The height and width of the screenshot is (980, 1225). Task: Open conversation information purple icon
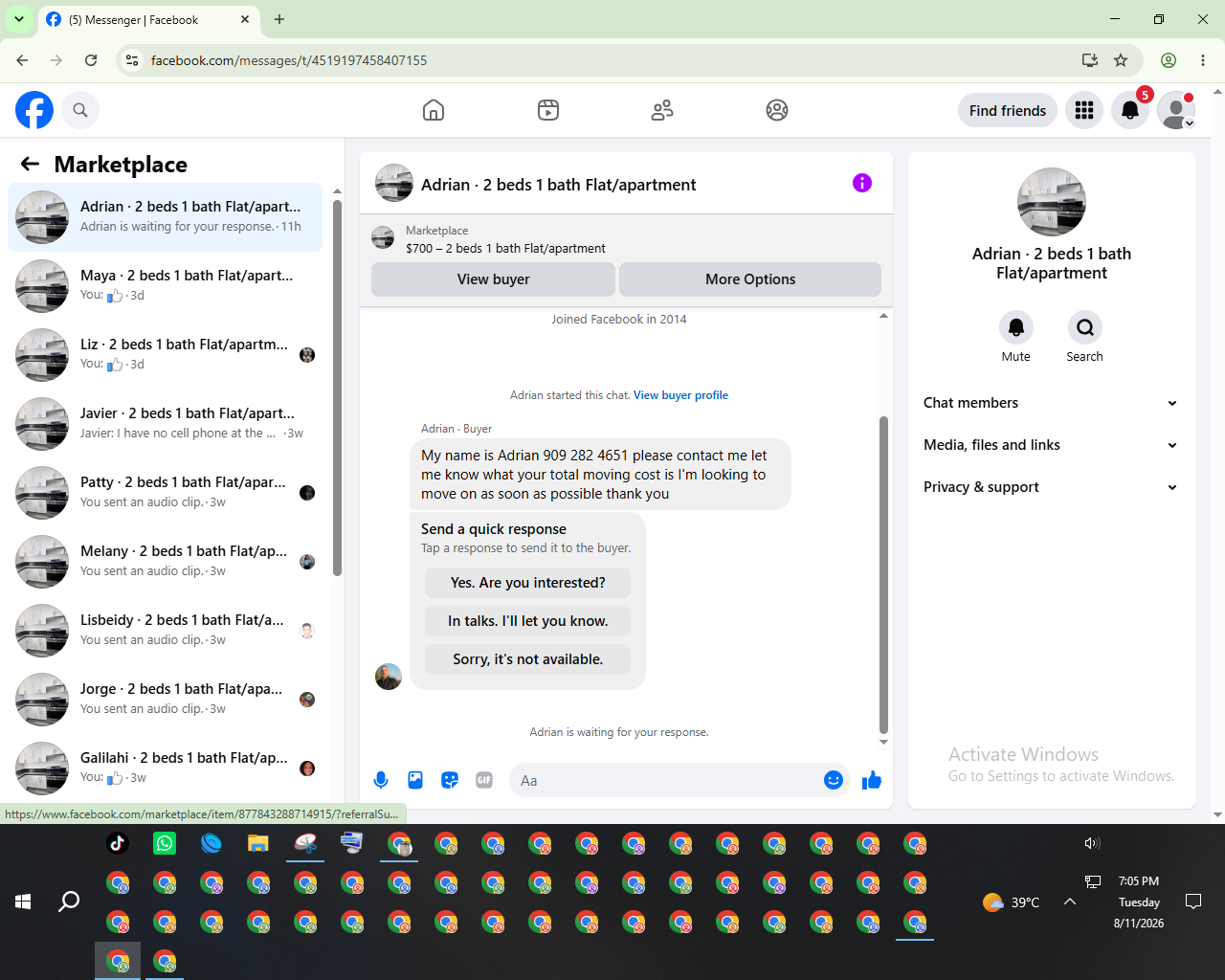point(862,183)
